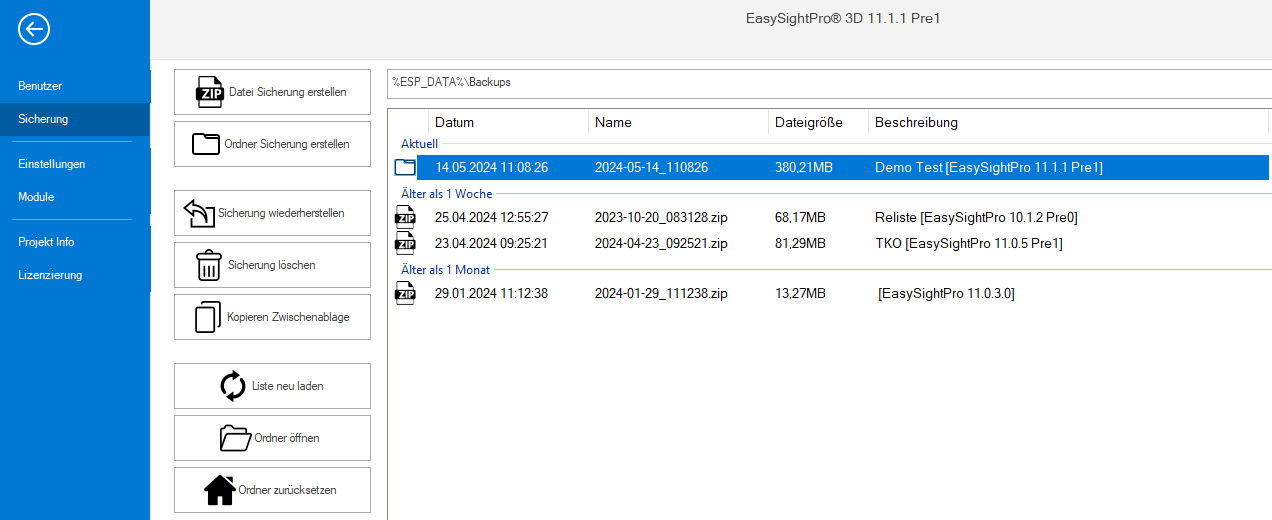
Task: Open Projekt Info section
Action: pos(46,242)
